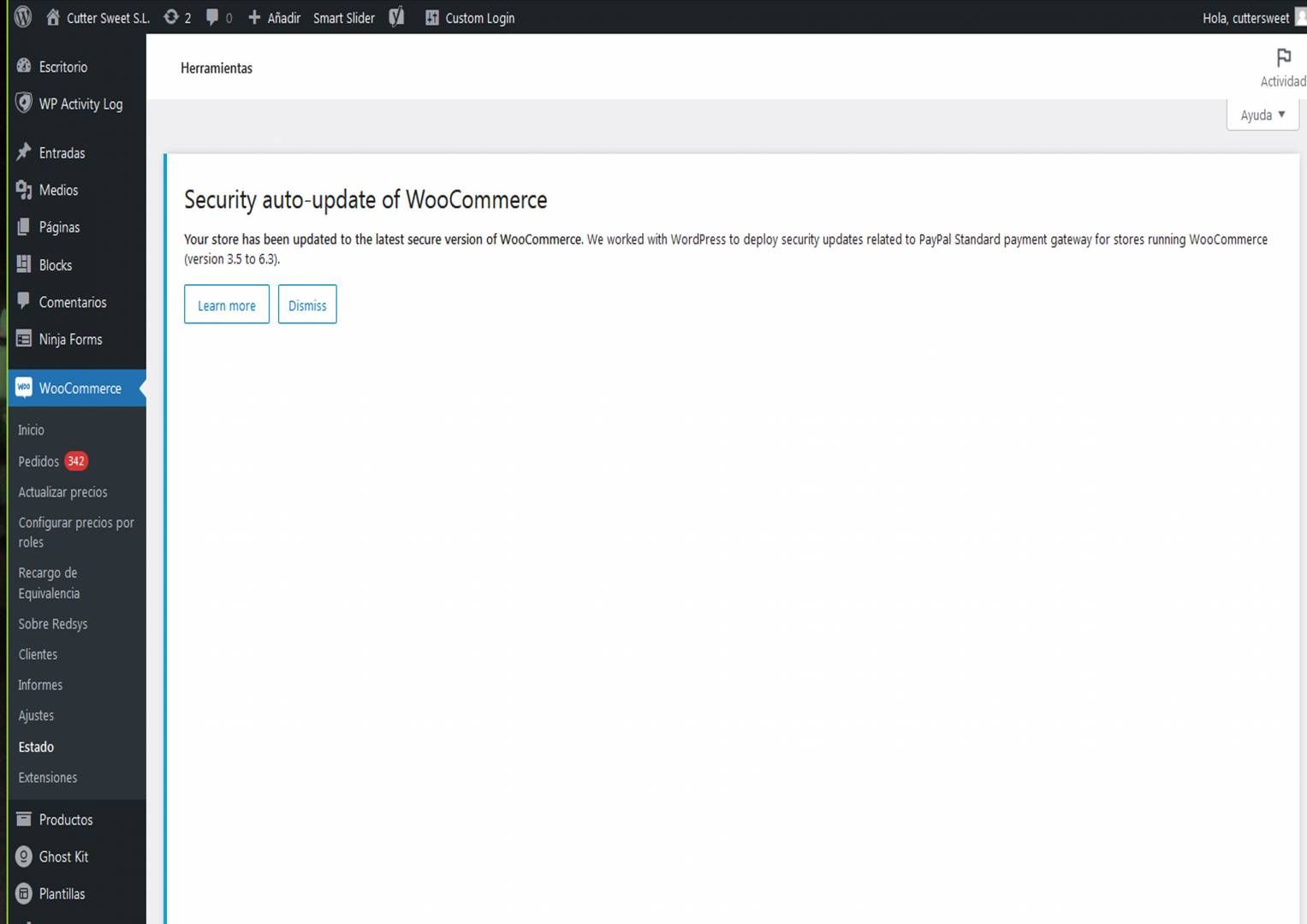Click the WP Activity Log shield icon
Viewport: 1307px width, 924px height.
point(24,103)
